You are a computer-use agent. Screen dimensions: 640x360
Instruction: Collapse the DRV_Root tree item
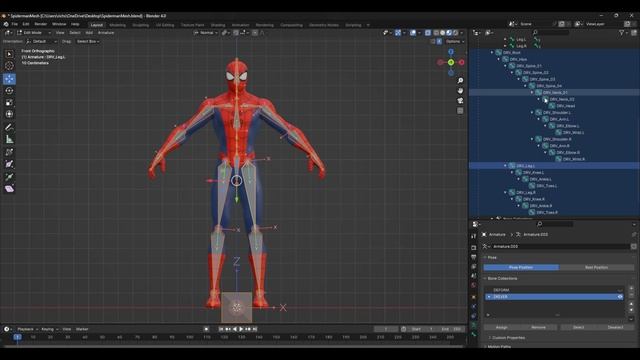(492, 53)
